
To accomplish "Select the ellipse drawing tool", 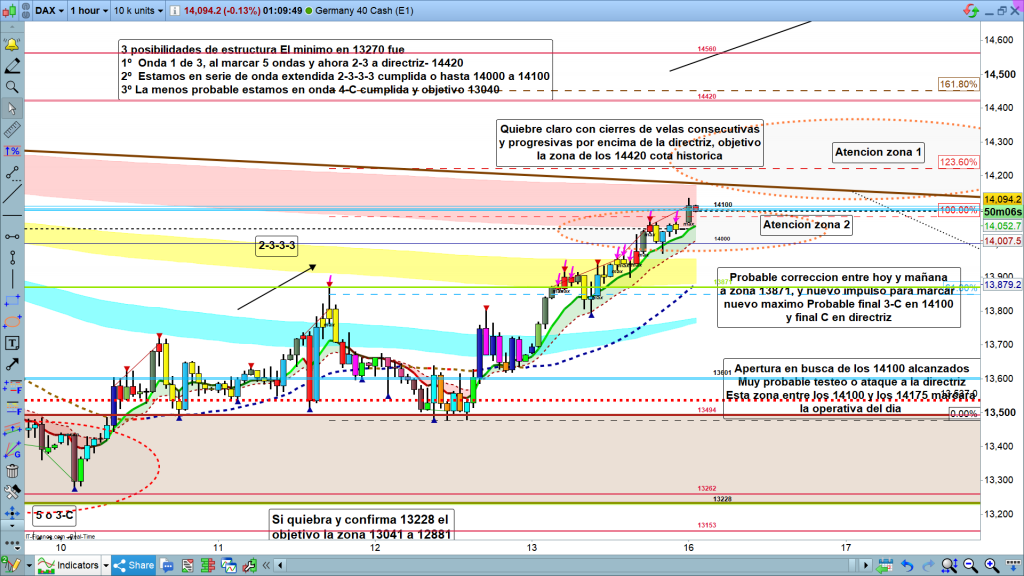I will [x=12, y=322].
